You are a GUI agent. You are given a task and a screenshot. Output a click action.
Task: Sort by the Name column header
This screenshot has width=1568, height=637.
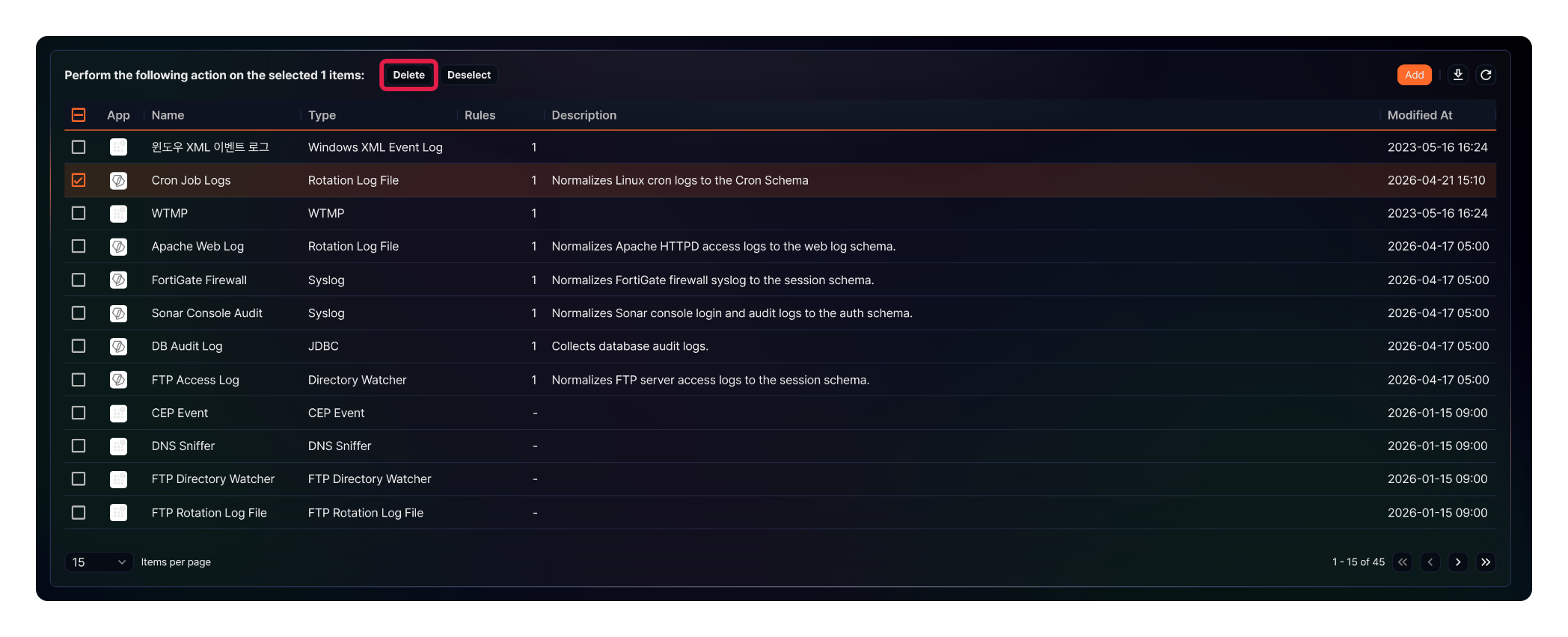pyautogui.click(x=168, y=115)
